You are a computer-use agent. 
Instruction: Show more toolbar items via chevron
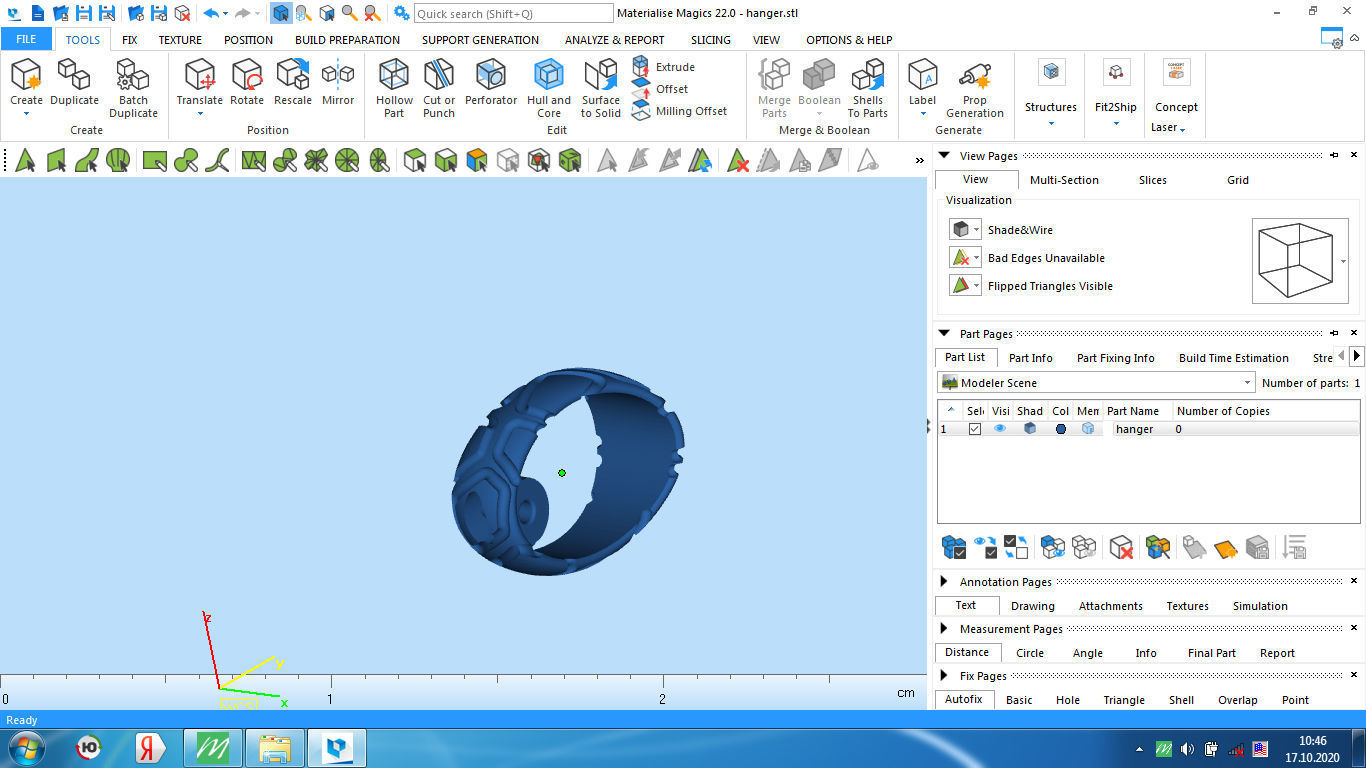pos(919,161)
